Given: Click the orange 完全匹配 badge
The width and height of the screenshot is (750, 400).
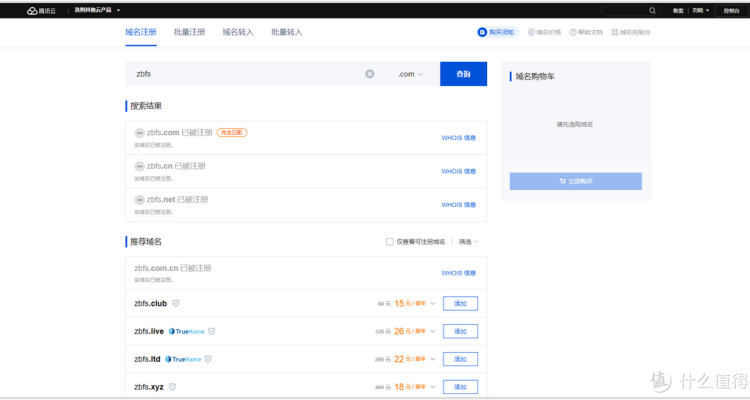Looking at the screenshot, I should point(232,133).
